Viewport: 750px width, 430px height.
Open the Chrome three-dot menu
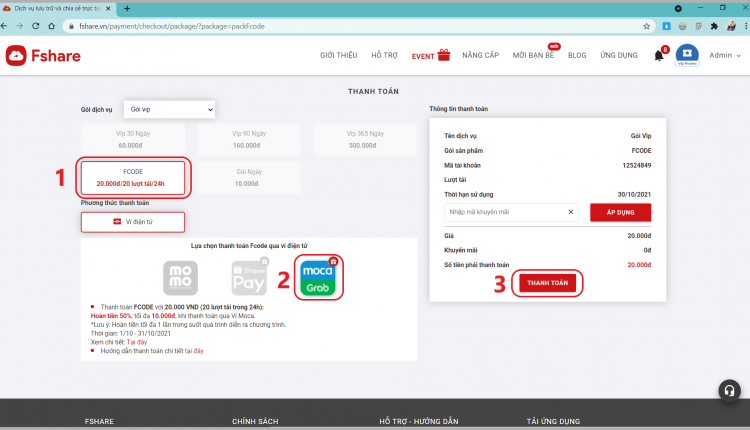(746, 26)
